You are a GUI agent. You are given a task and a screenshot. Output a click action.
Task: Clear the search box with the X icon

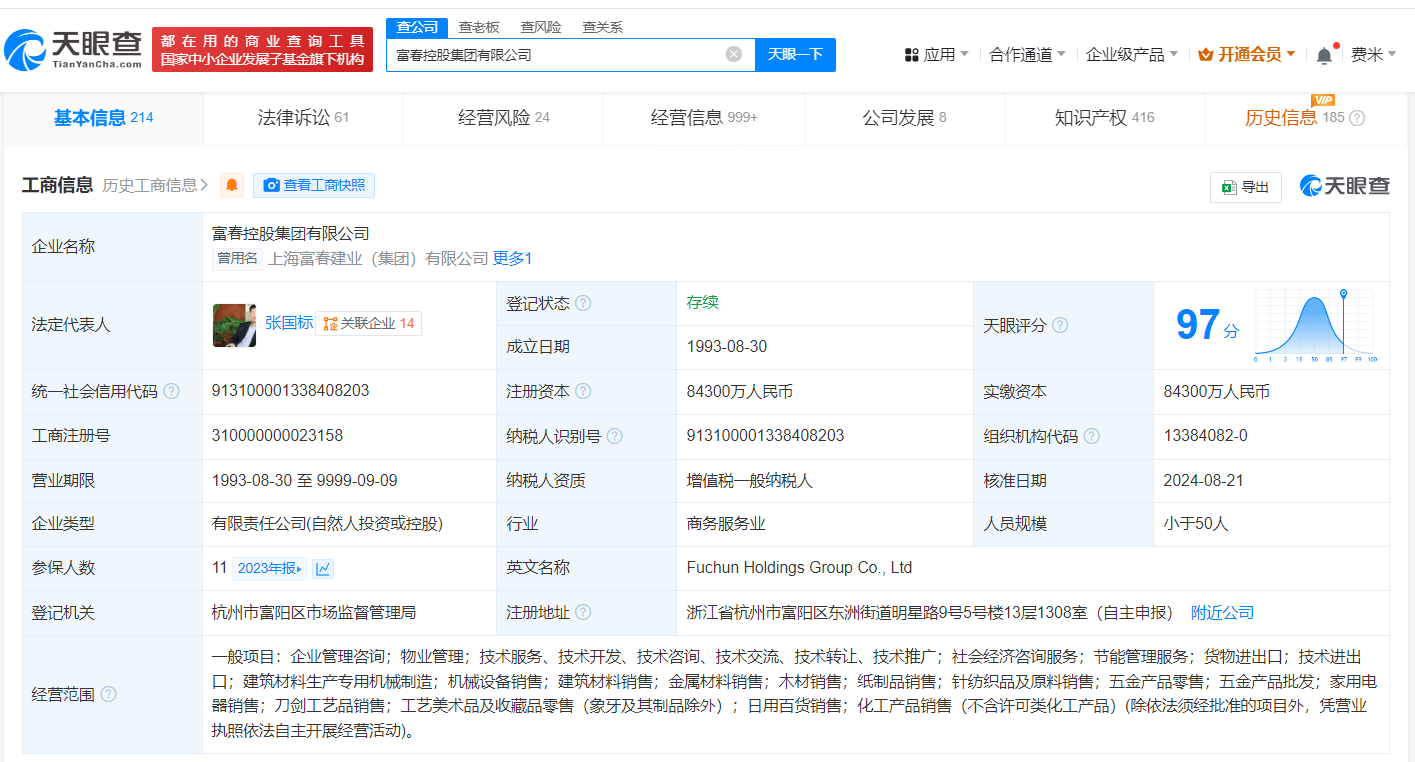coord(733,54)
